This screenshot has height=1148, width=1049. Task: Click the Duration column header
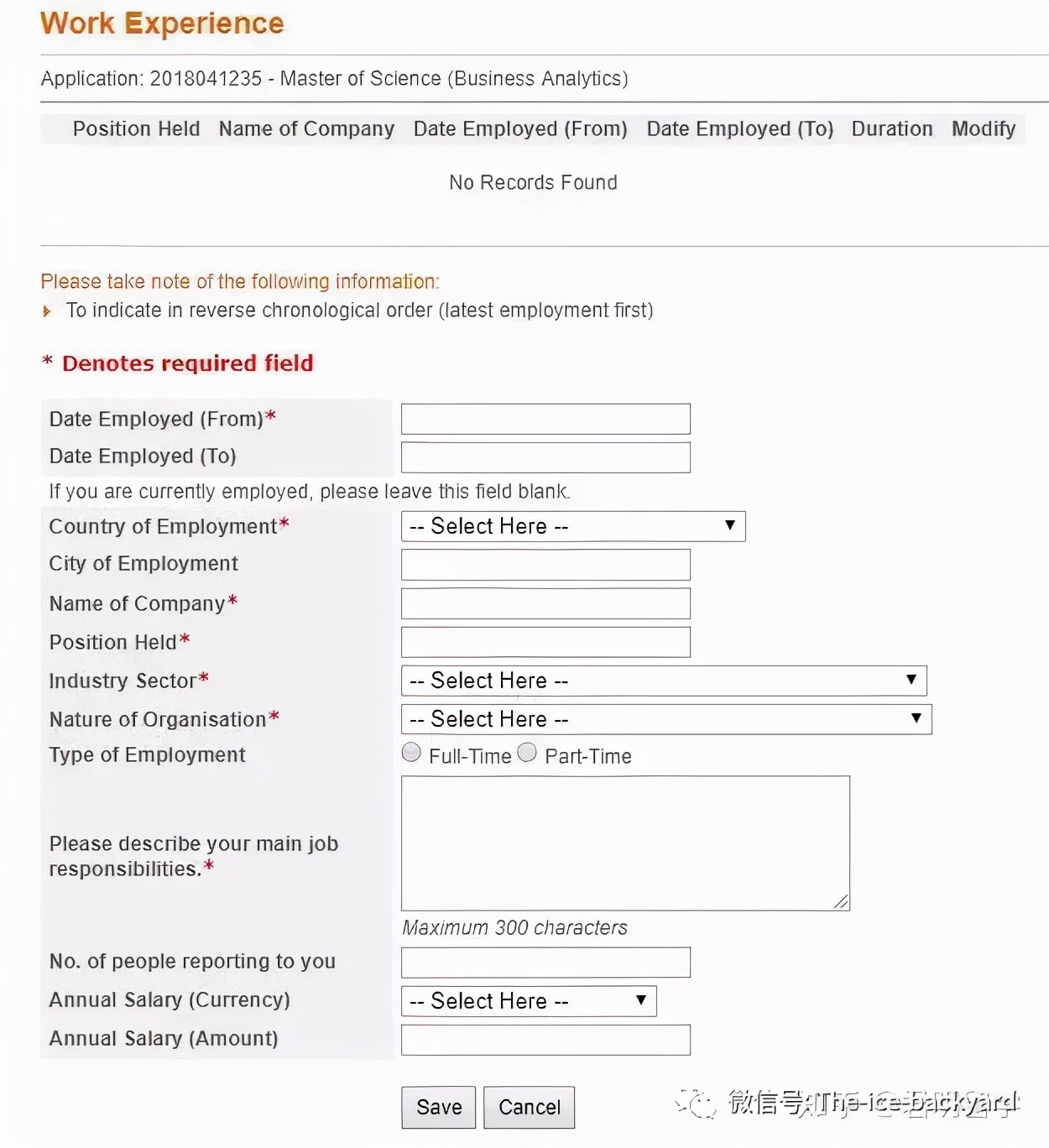point(892,129)
